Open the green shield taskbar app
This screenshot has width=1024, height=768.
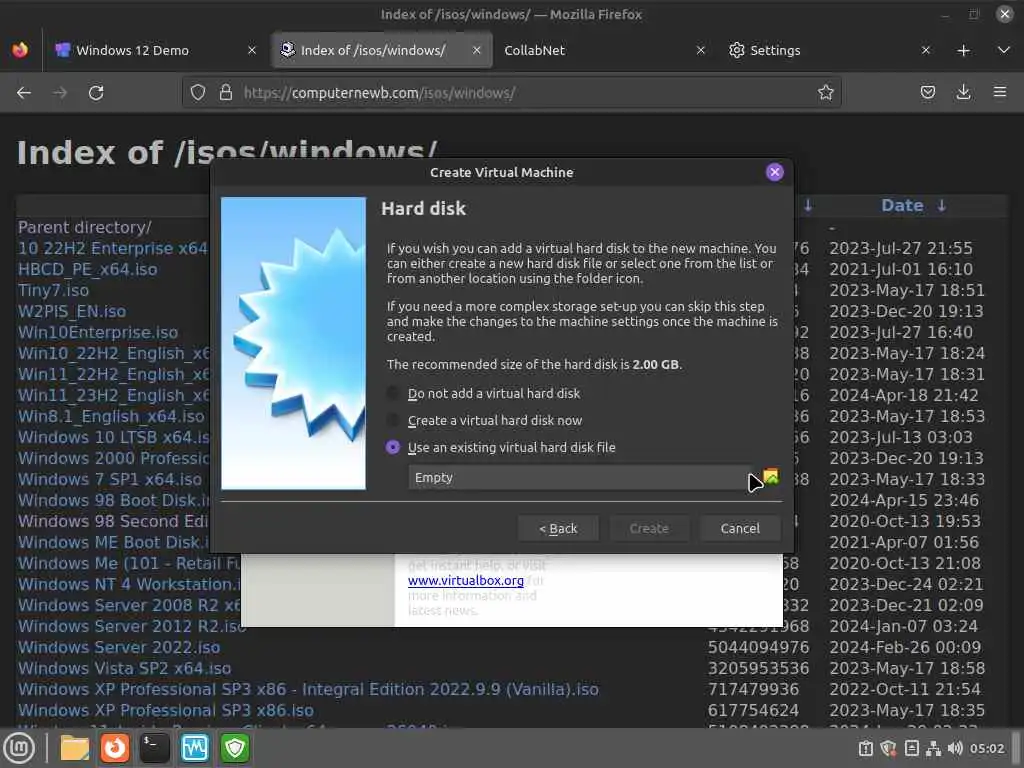[234, 748]
